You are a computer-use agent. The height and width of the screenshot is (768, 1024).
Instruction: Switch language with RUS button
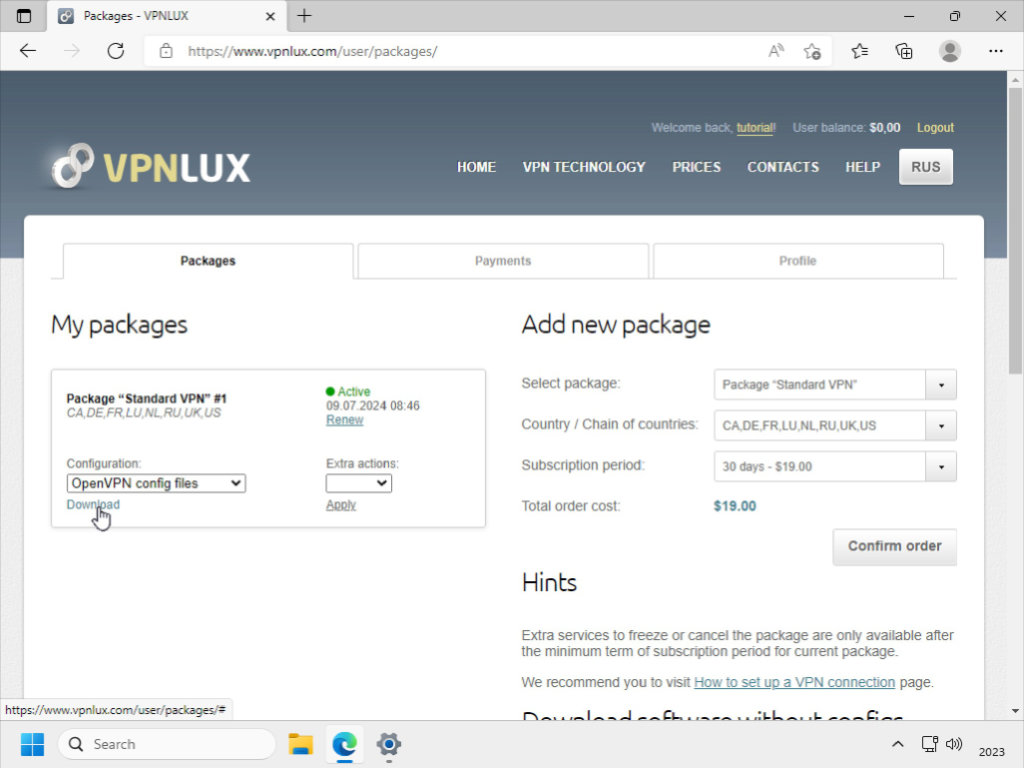[925, 167]
